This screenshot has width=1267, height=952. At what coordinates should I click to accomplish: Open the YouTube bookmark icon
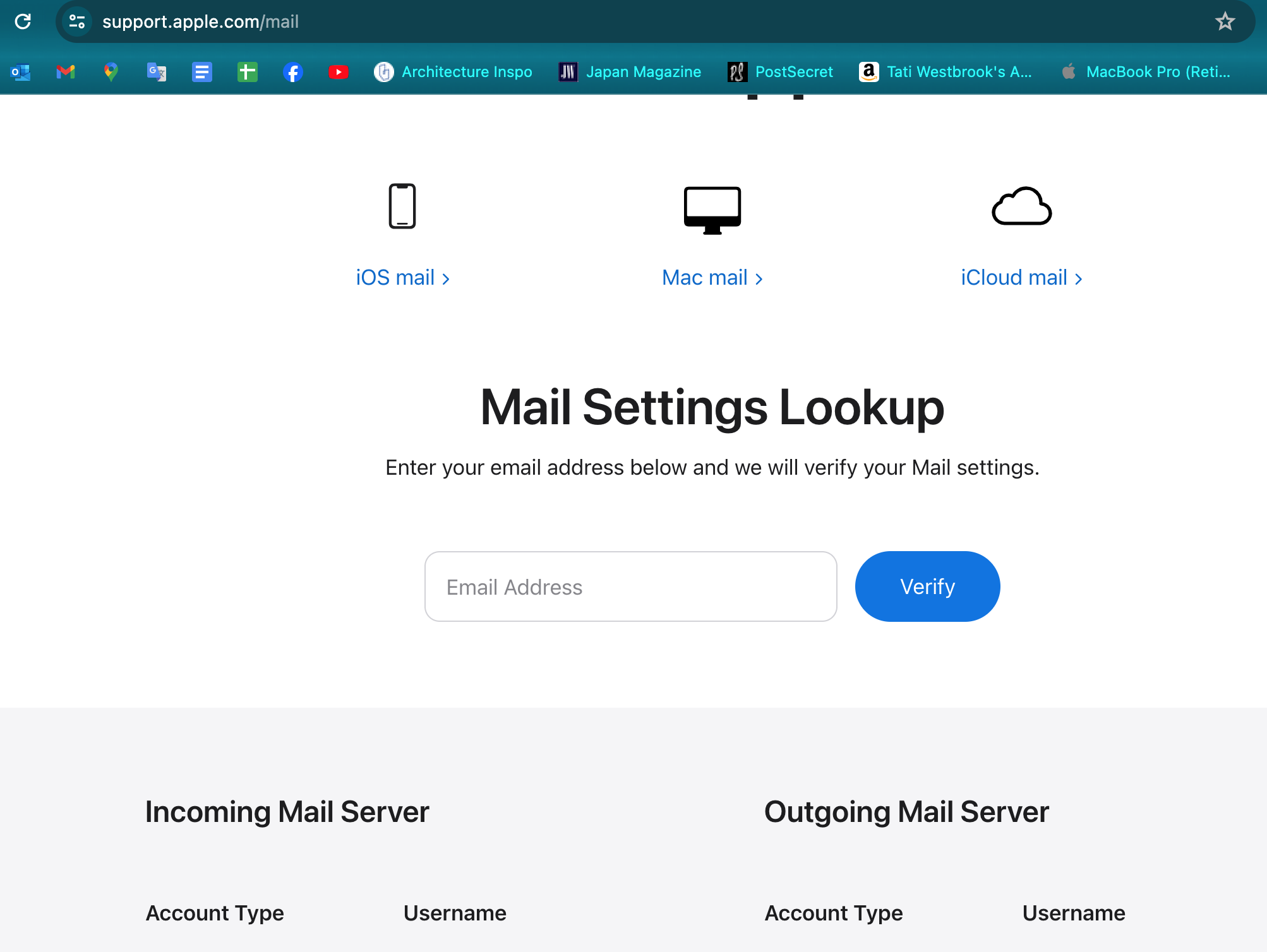(x=339, y=72)
